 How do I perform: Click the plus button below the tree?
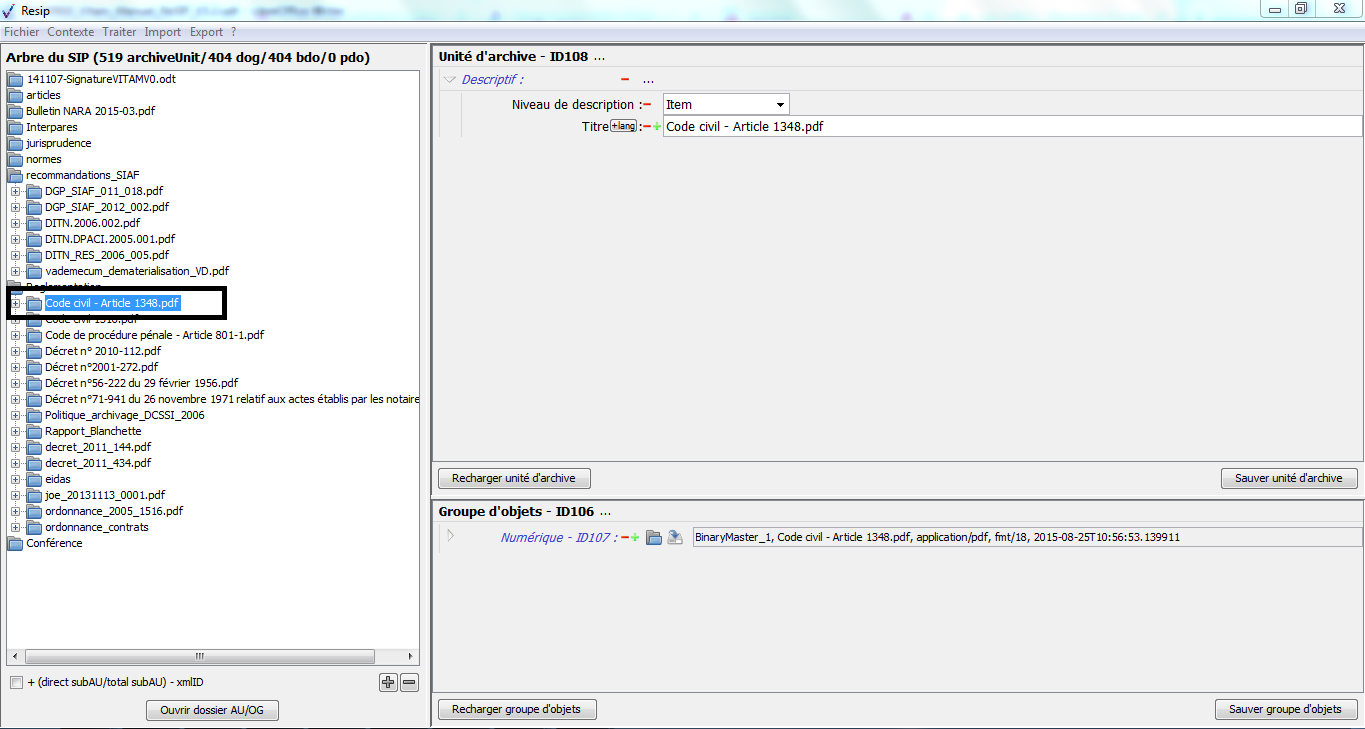(x=388, y=683)
